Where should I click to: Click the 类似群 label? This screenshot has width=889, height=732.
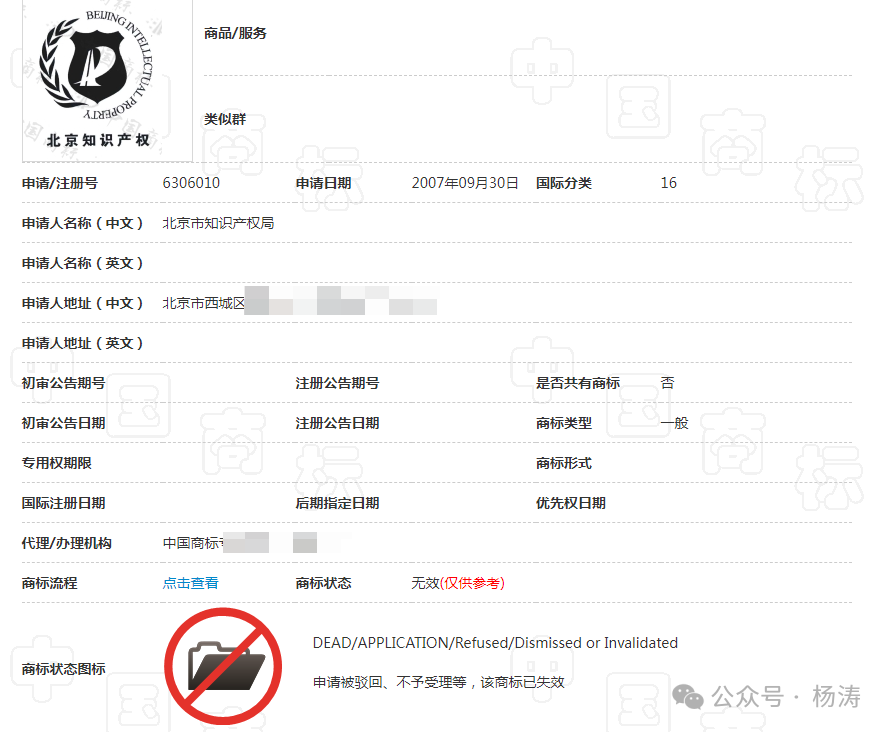pos(225,119)
